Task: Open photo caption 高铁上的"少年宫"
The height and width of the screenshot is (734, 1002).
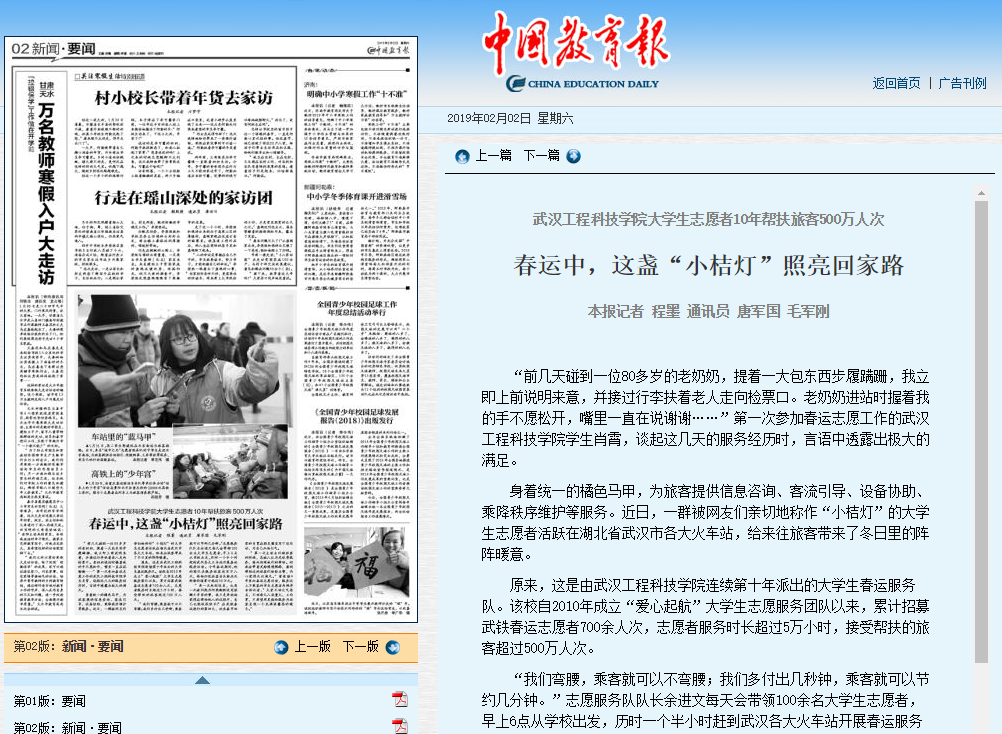Action: [x=123, y=474]
